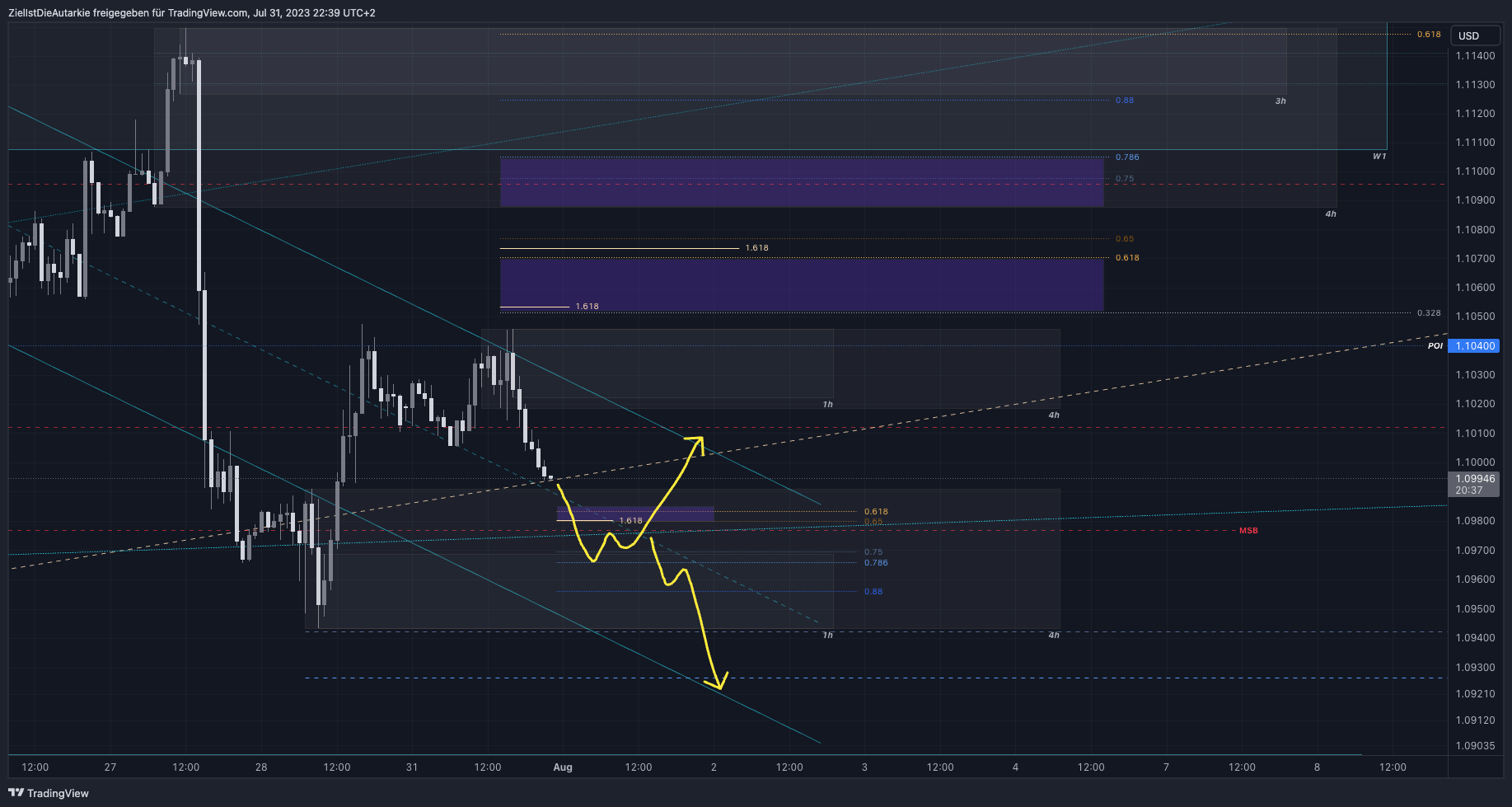The image size is (1512, 807).
Task: Click date 8 on the time axis
Action: click(1317, 767)
